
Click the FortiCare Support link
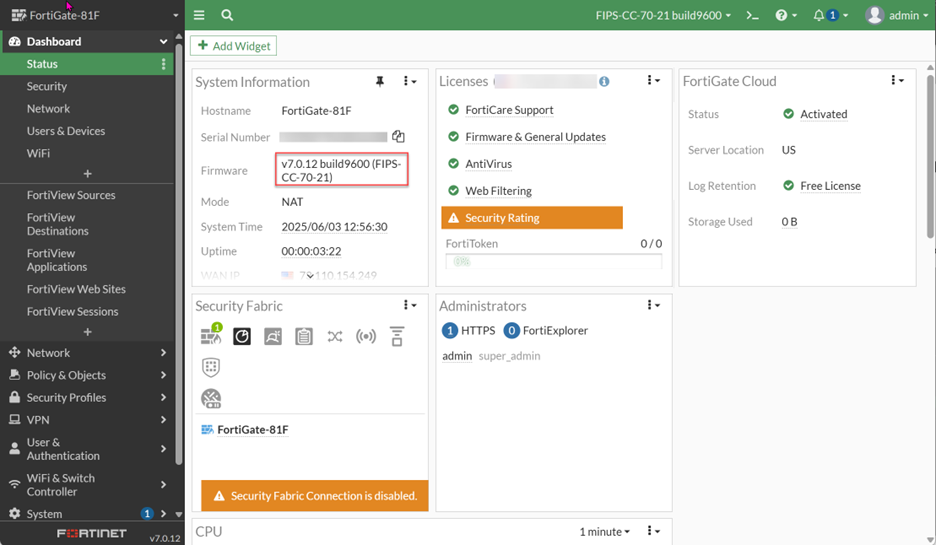tap(509, 110)
